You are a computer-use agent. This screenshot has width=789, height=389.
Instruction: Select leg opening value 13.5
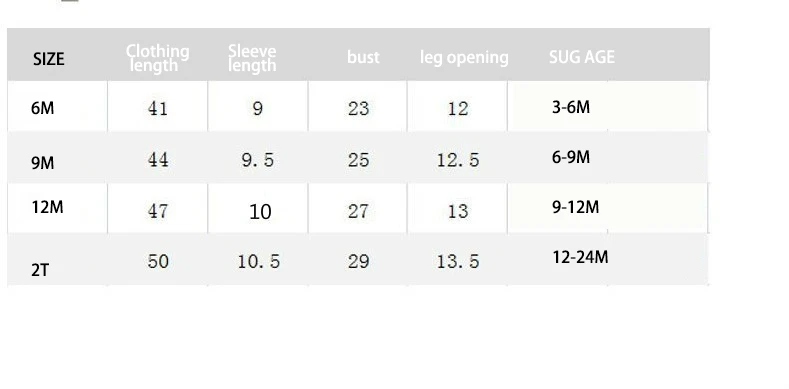[x=458, y=261]
